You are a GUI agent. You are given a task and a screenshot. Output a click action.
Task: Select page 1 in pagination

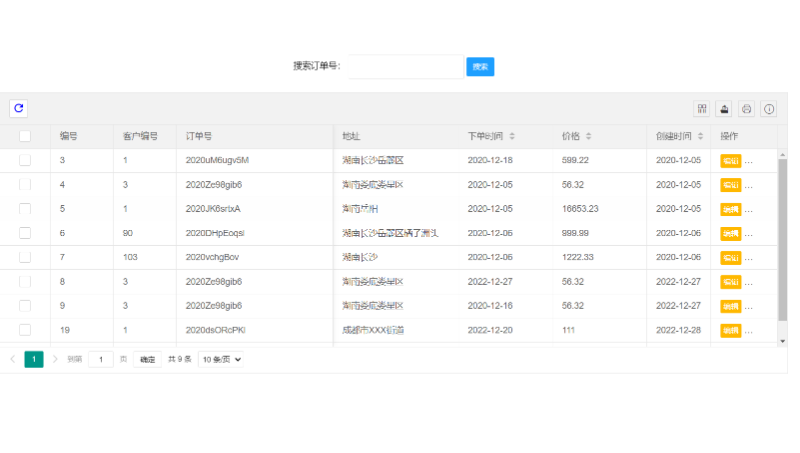34,359
